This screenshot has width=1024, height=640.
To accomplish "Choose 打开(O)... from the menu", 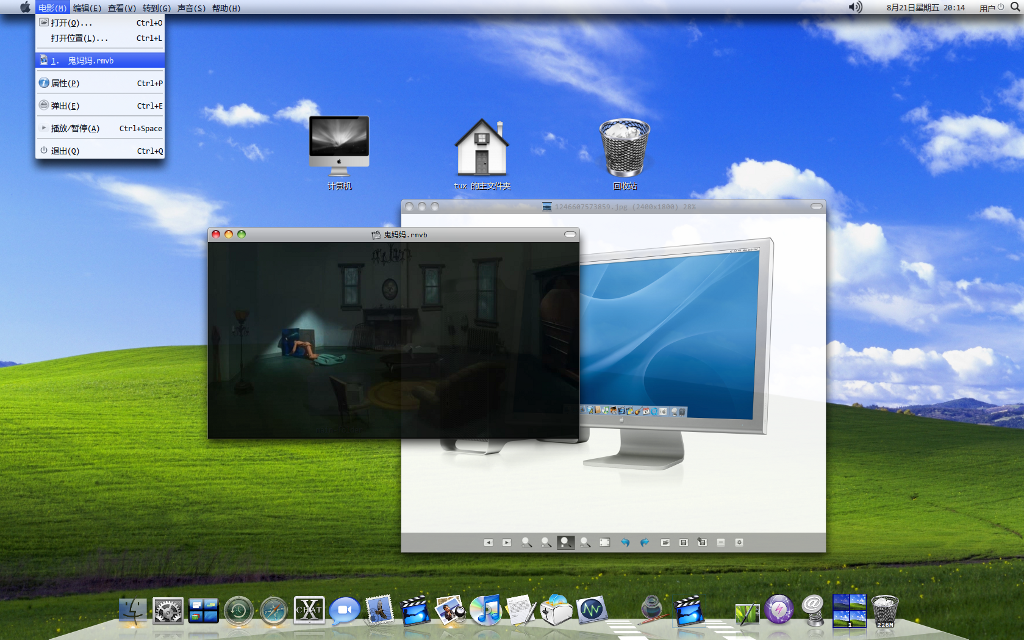I will coord(100,23).
